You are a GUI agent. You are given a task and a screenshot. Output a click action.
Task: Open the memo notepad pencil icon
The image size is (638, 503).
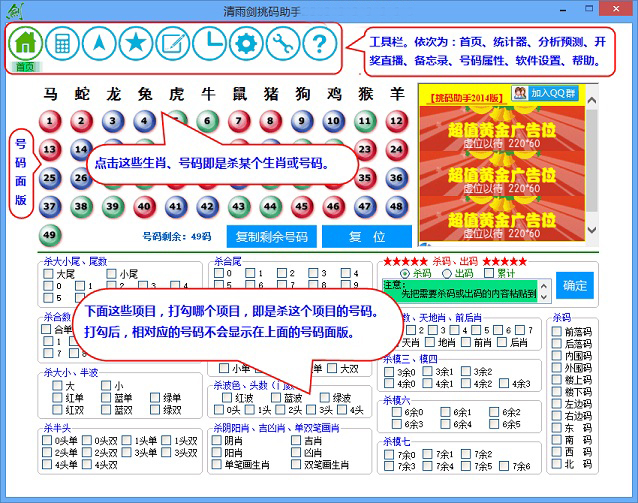pos(172,43)
